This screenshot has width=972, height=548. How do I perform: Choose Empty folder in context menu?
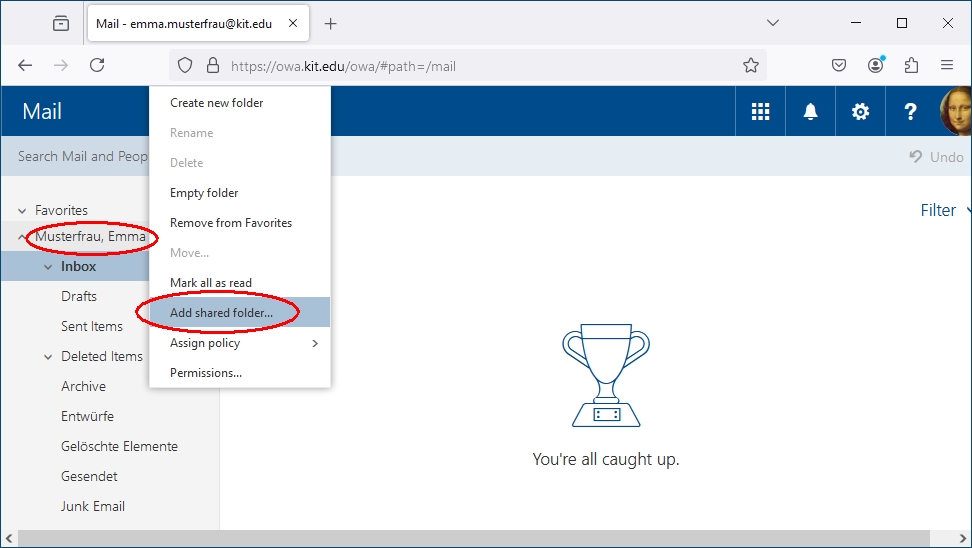[x=239, y=193]
